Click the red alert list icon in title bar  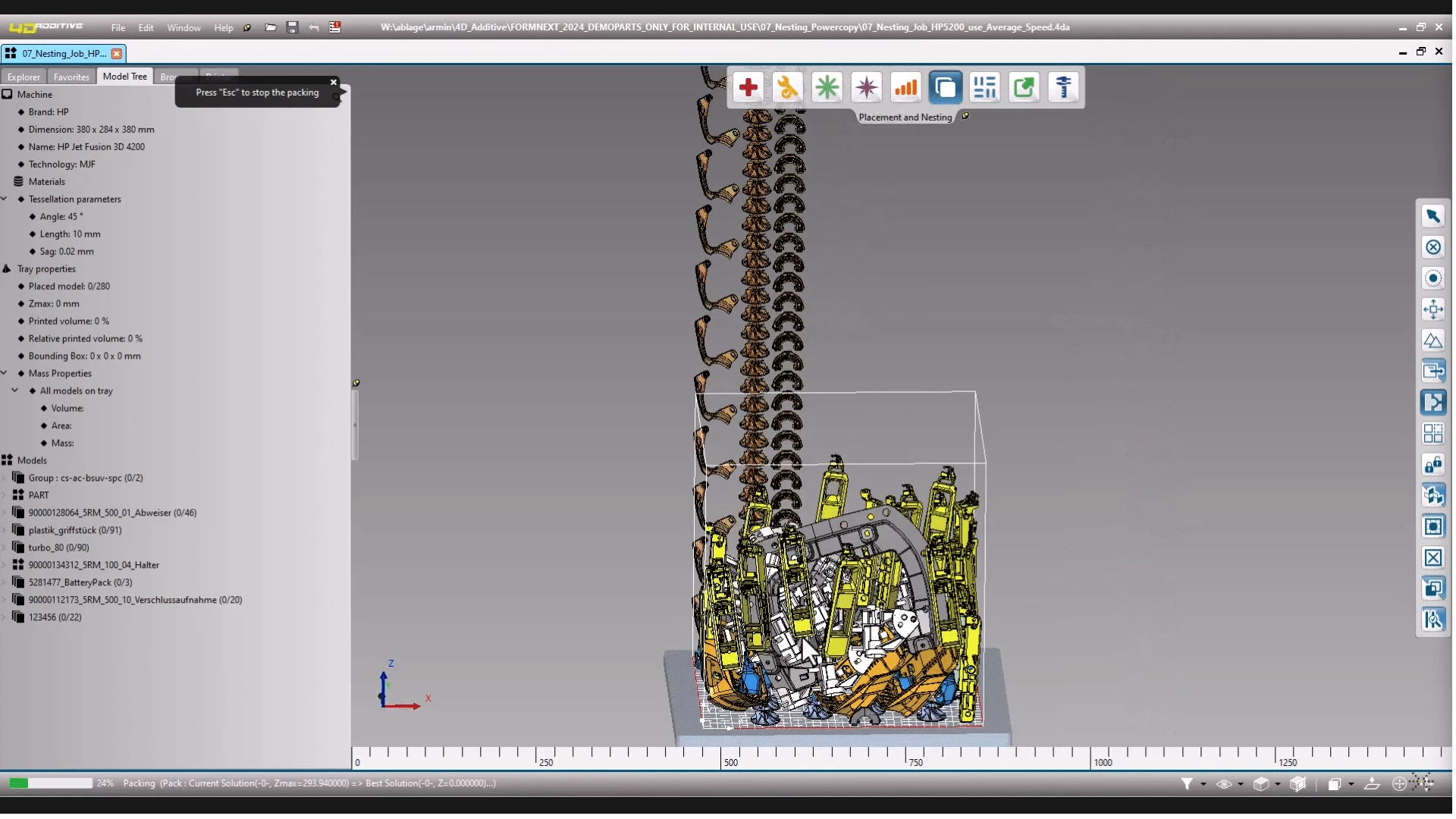334,27
